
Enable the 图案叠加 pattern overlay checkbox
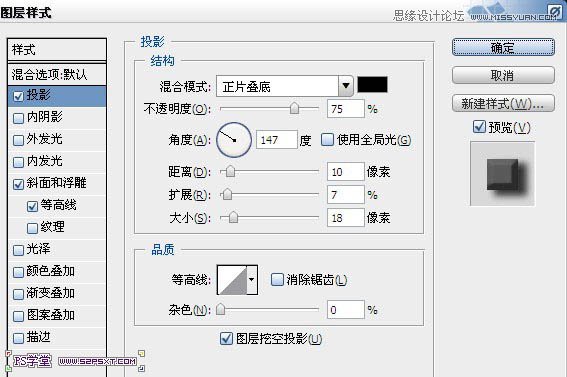coord(18,316)
